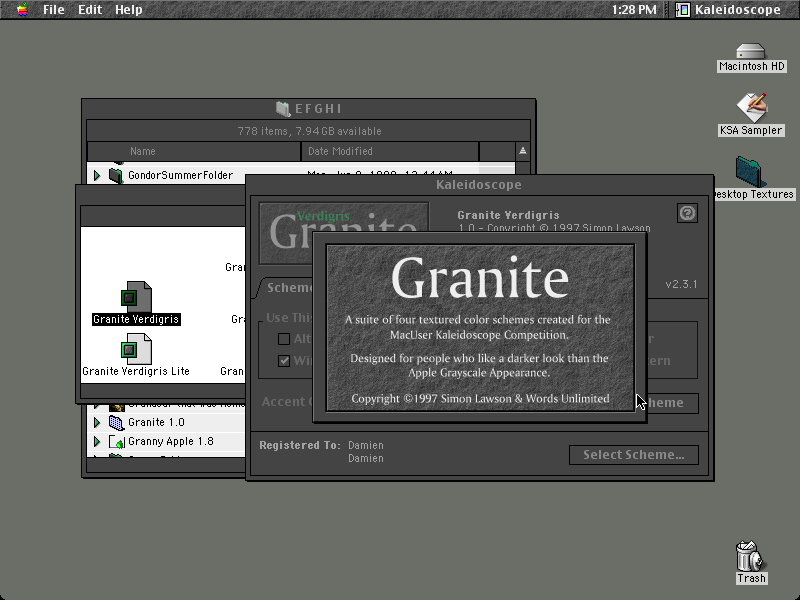This screenshot has width=800, height=600.
Task: Select the Desktop Textures folder icon
Action: coord(749,172)
